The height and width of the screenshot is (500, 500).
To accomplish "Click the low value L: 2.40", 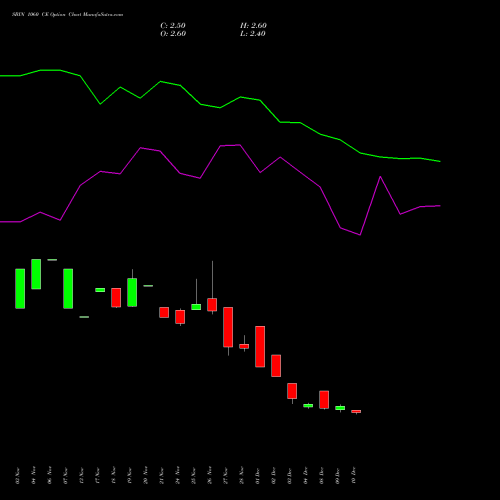I will coord(253,33).
